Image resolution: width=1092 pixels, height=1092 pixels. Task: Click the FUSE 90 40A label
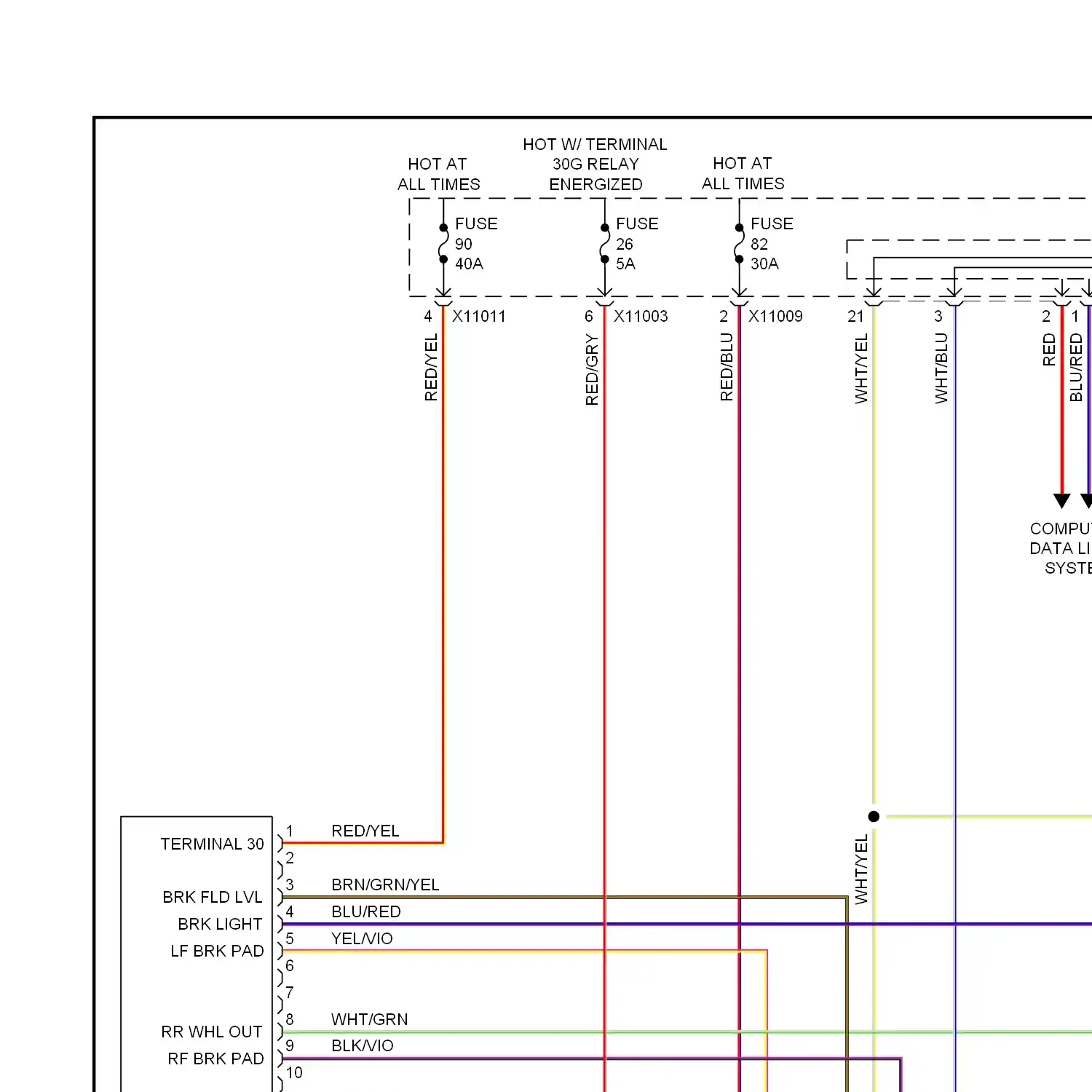pos(477,244)
